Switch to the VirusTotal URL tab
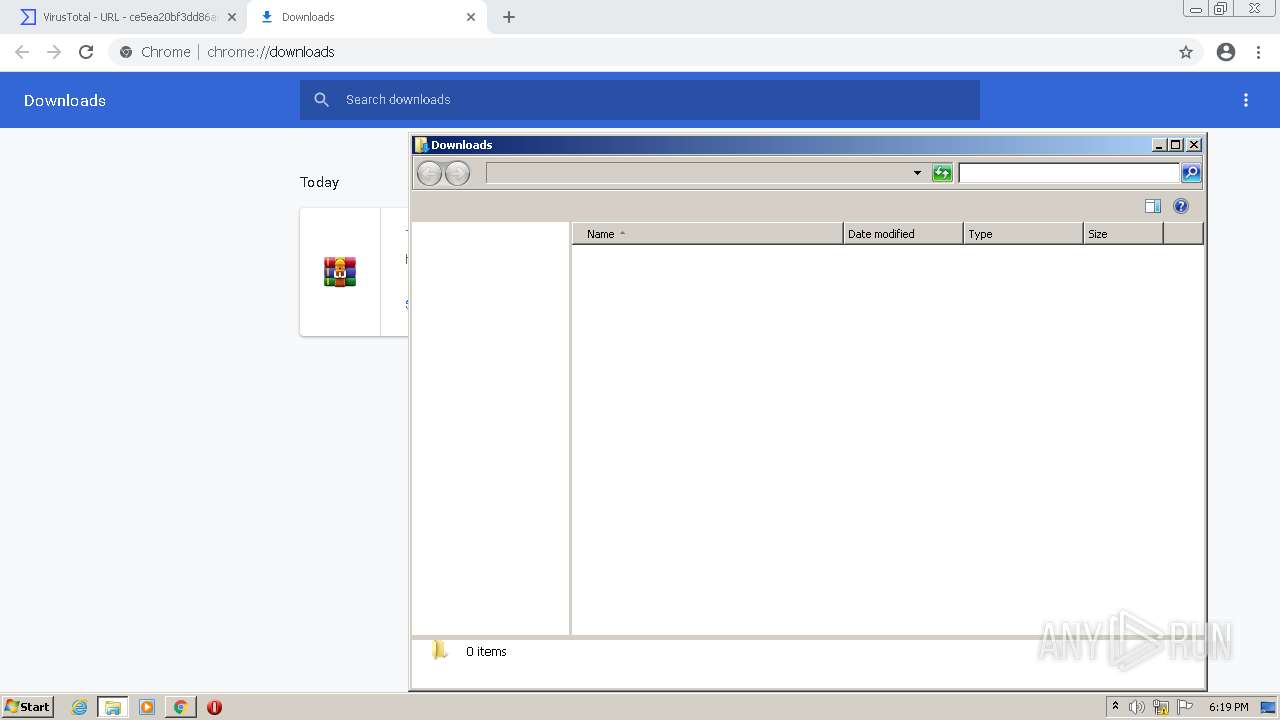The height and width of the screenshot is (720, 1280). pyautogui.click(x=125, y=17)
